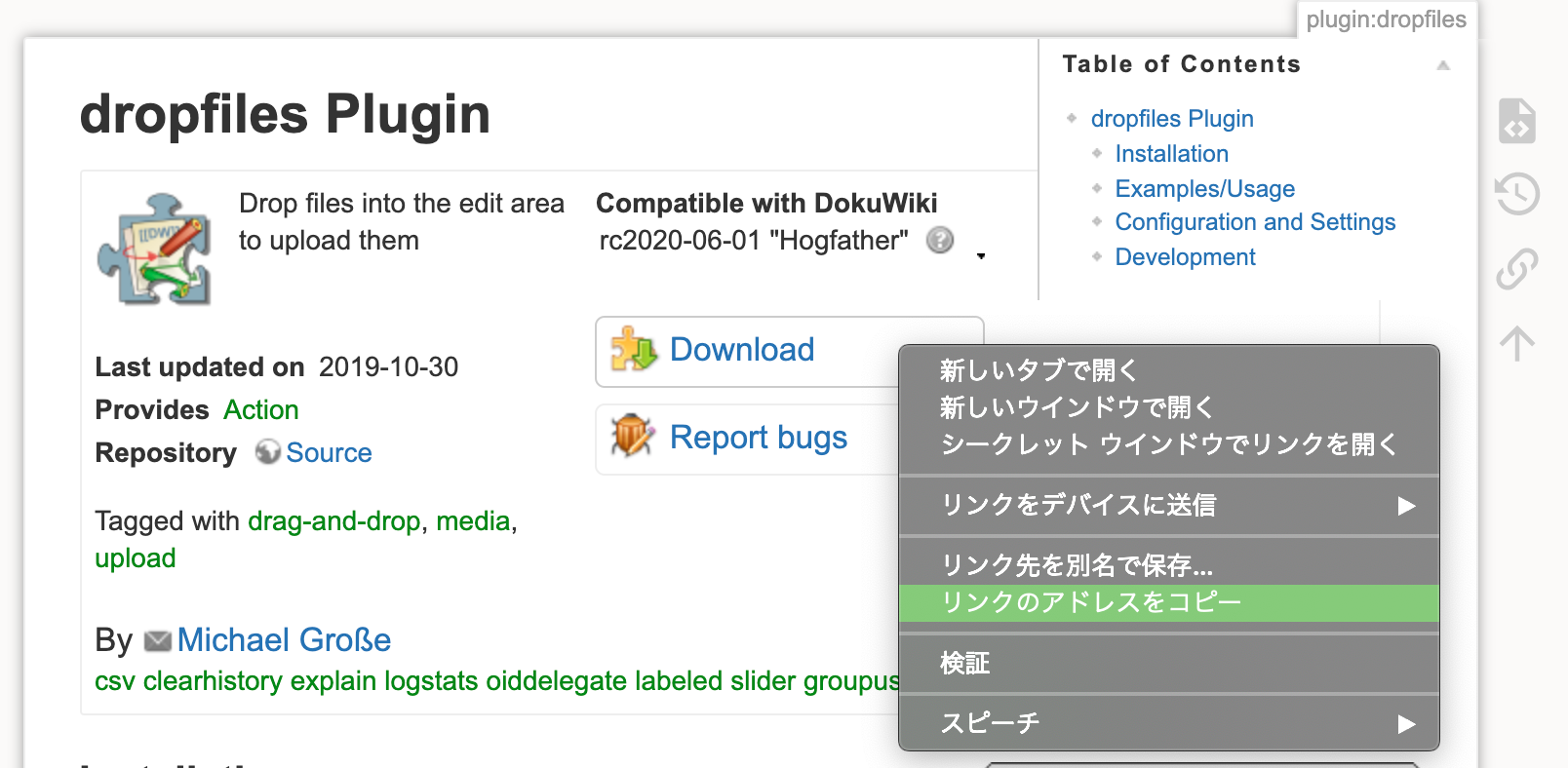Choose 新しいウインドウで開く in context menu
This screenshot has width=1568, height=768.
(1168, 407)
